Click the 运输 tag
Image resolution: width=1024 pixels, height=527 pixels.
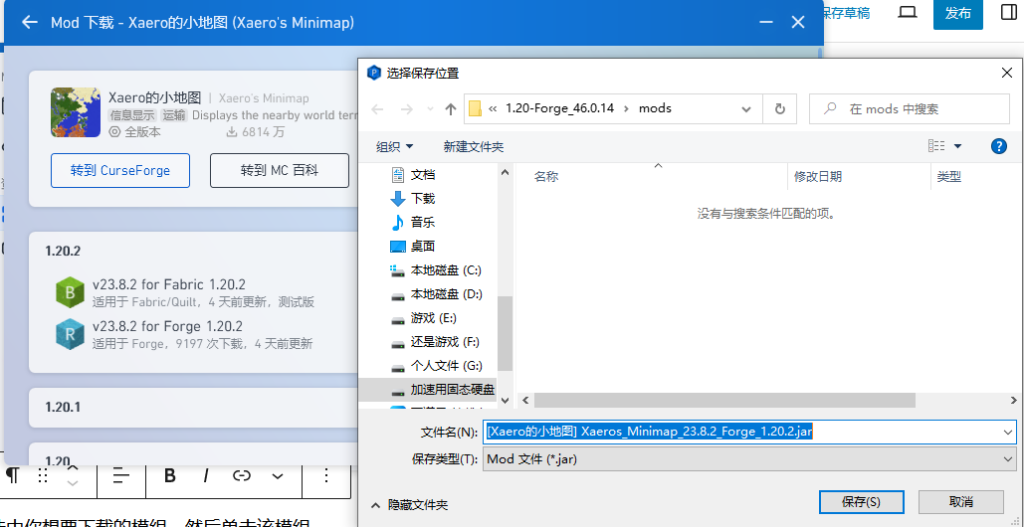coord(174,116)
